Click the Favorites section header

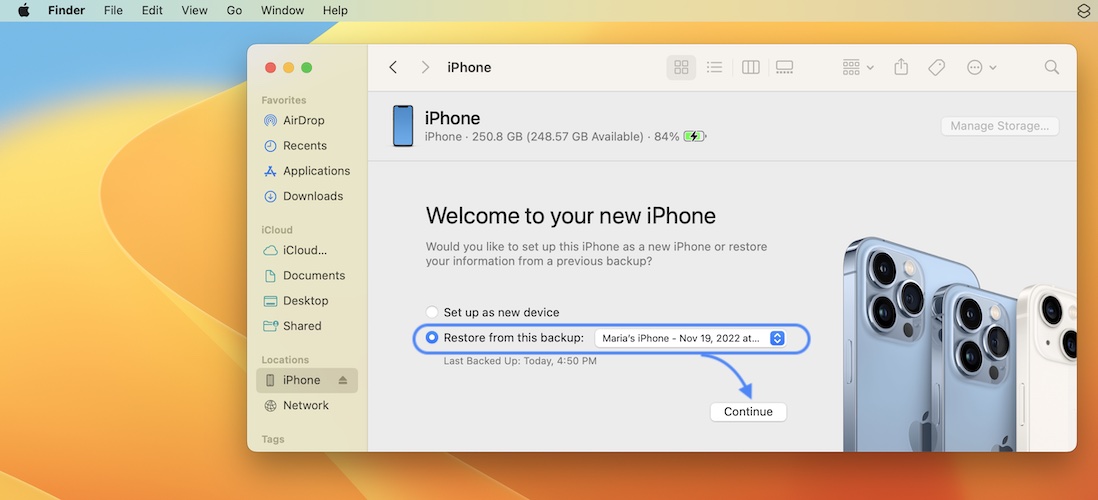click(284, 100)
